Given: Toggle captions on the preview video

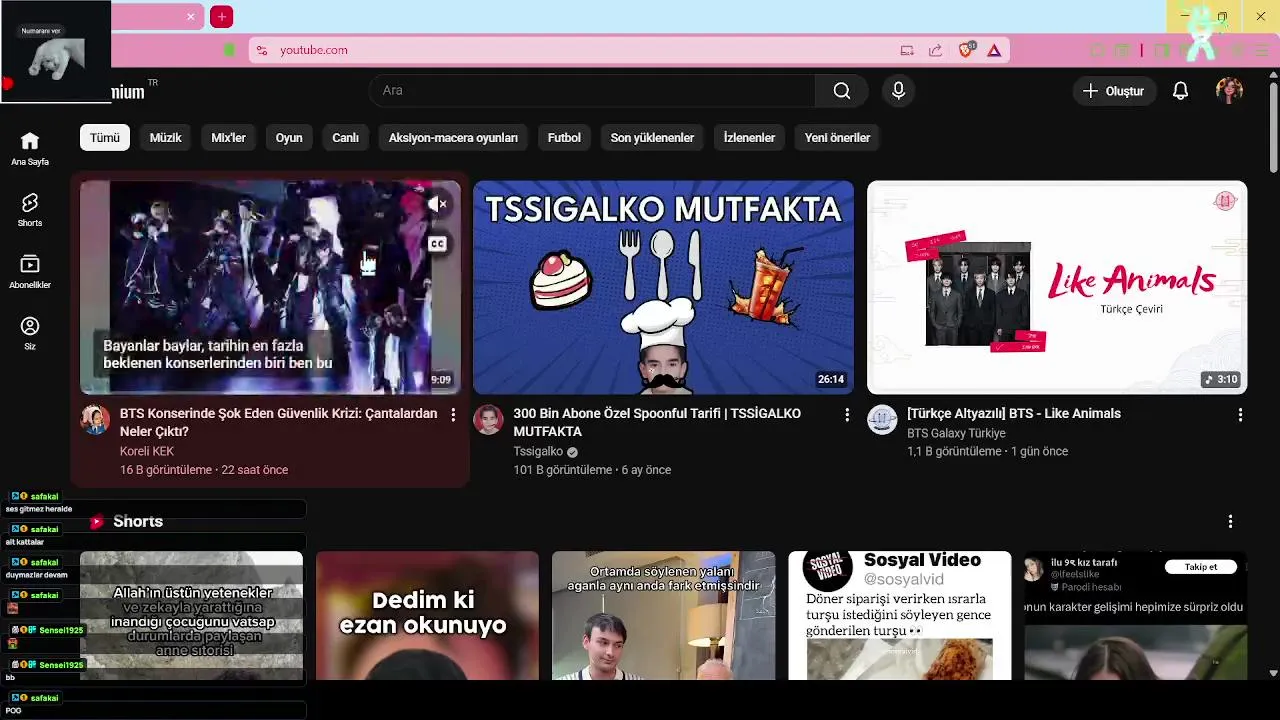Looking at the screenshot, I should coord(437,244).
